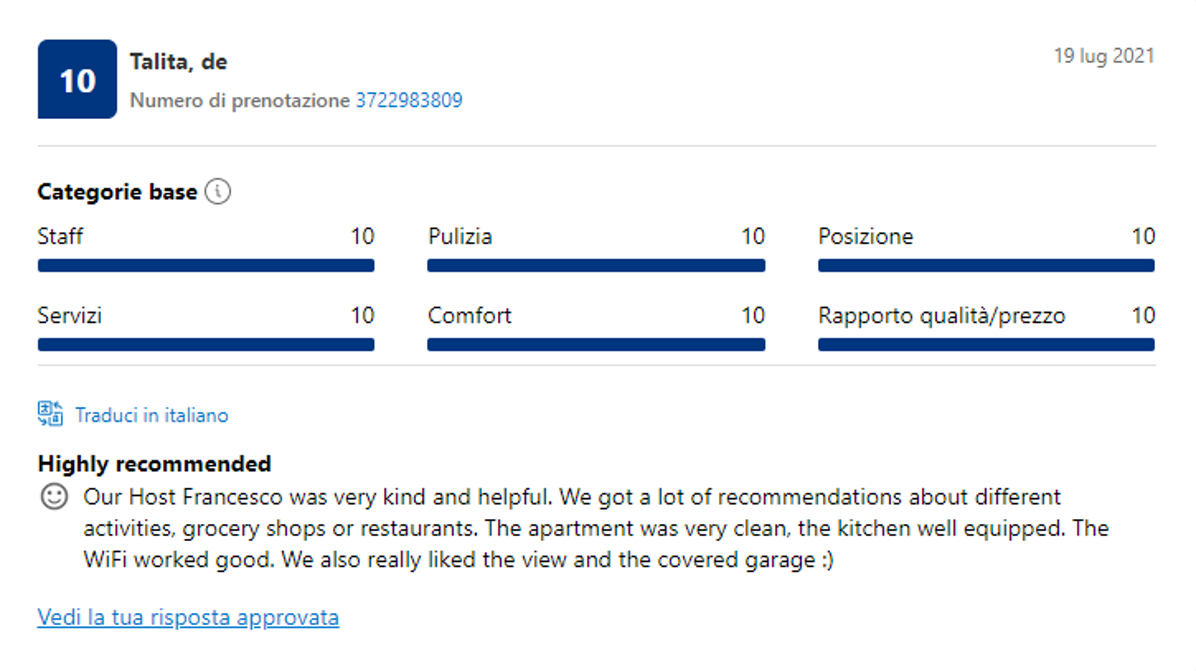Click the review date 19 lug 2021

click(x=1104, y=56)
